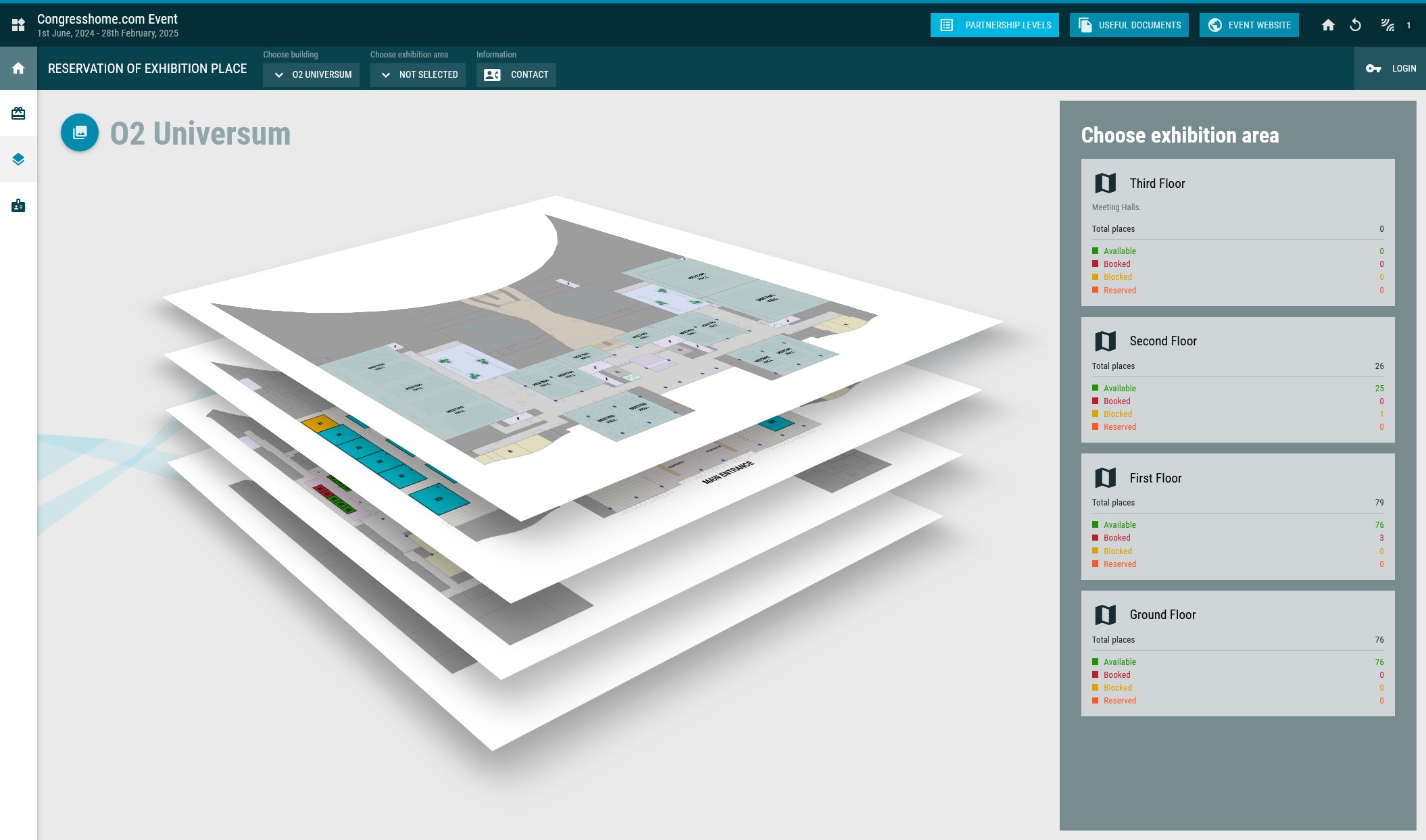Click green Available swatch in Third Floor
This screenshot has height=840, width=1426.
pyautogui.click(x=1096, y=251)
